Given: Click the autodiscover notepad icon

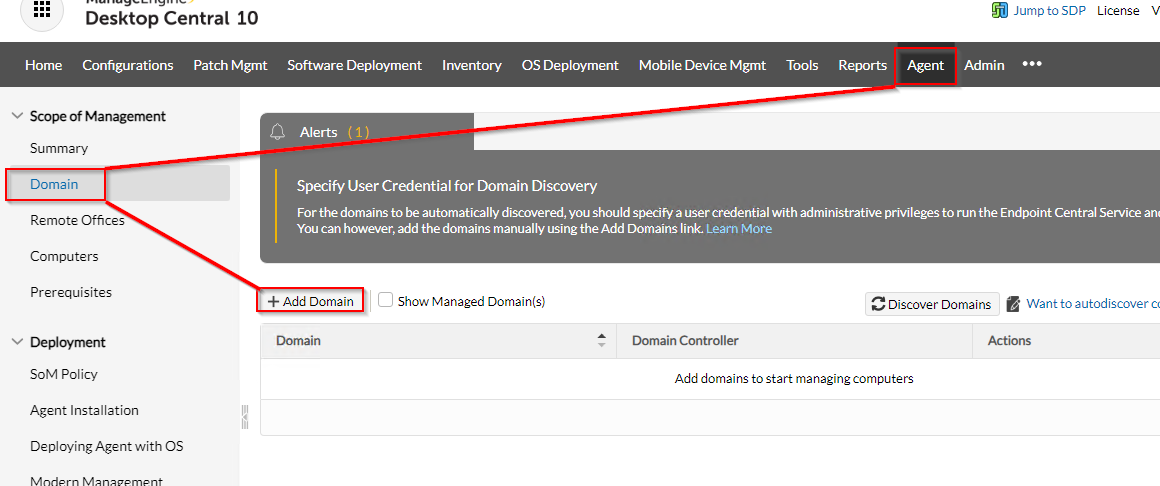Looking at the screenshot, I should 1013,304.
